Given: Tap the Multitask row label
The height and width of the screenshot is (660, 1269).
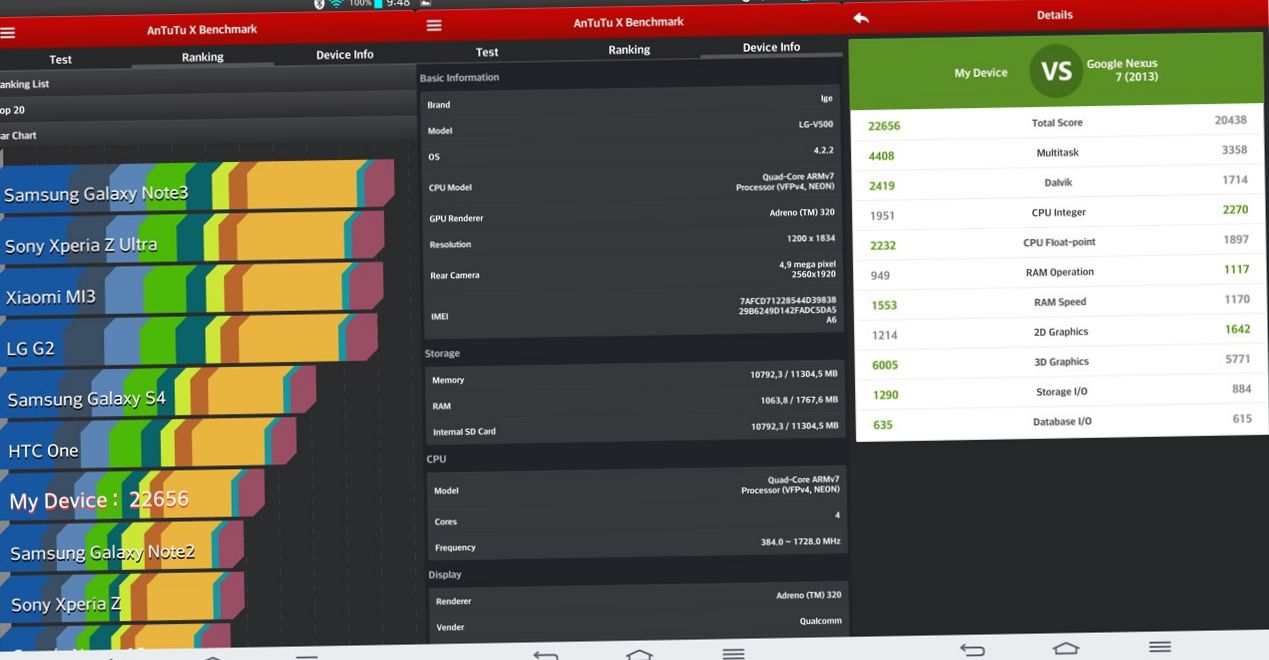Looking at the screenshot, I should pyautogui.click(x=1057, y=153).
